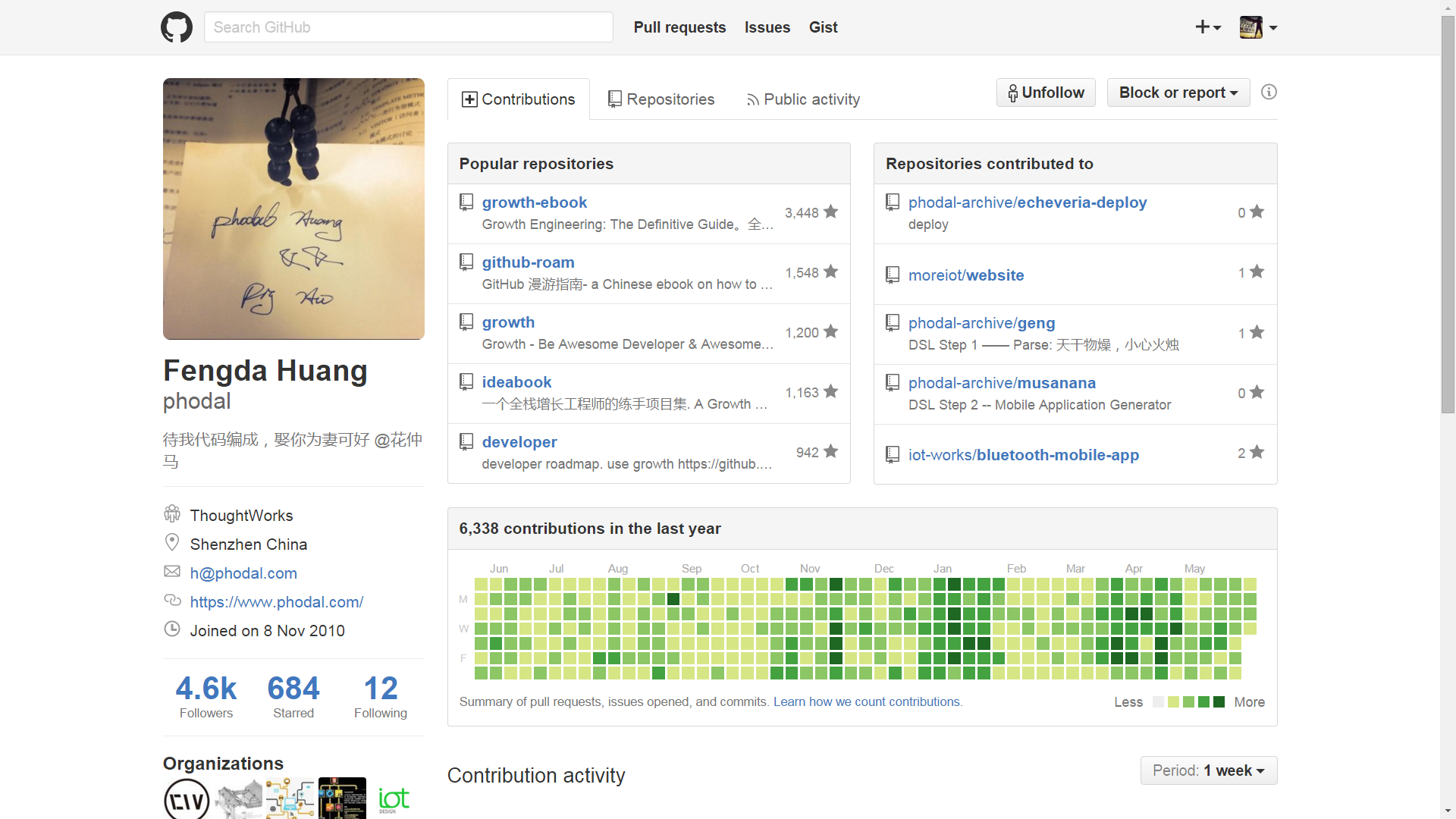Click the star icon beside iot-works/bluetooth-mobile-app
Screen dimensions: 1456x819
point(1257,453)
